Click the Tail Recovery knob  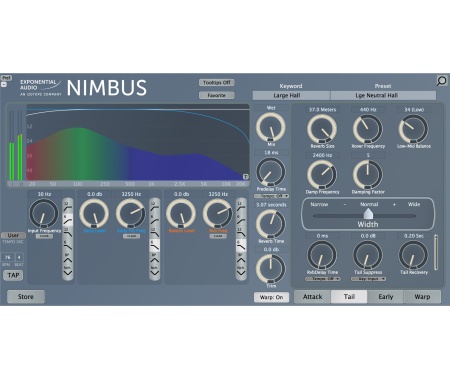[x=413, y=255]
